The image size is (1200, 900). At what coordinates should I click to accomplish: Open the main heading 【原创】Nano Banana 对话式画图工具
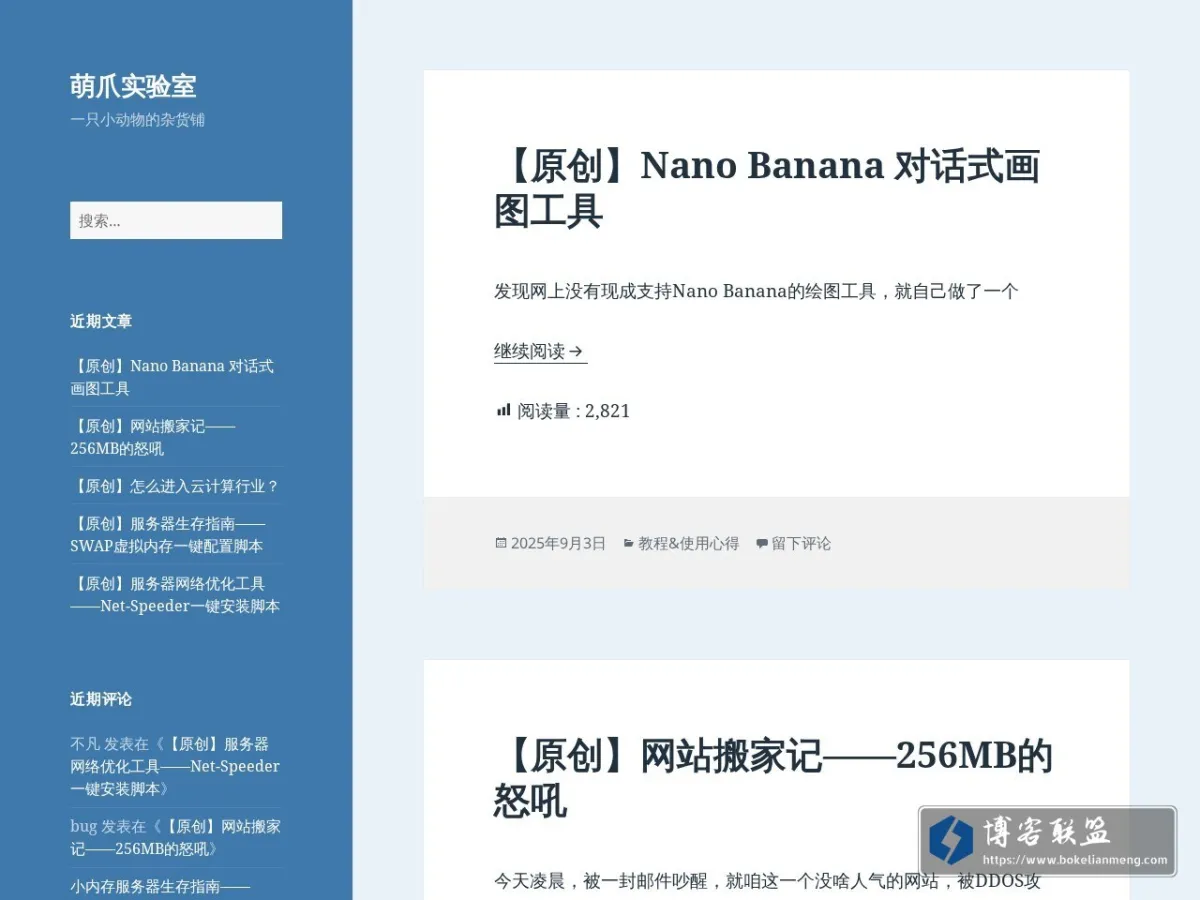[x=767, y=188]
